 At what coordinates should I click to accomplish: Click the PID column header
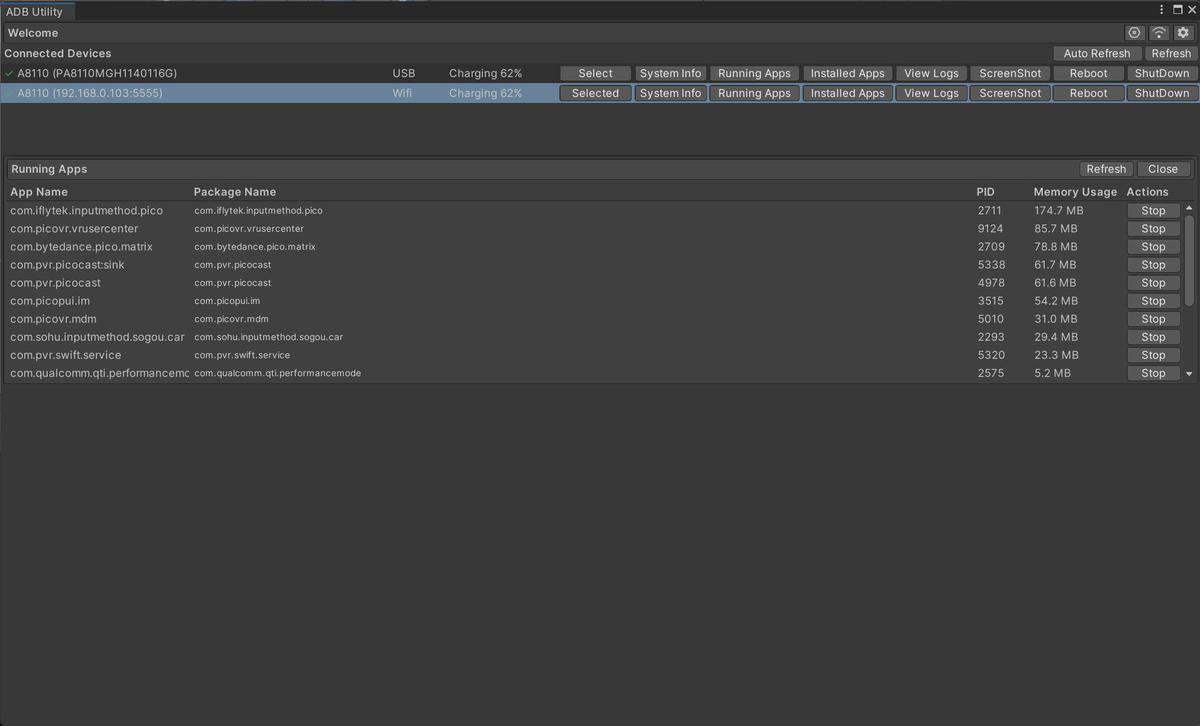[986, 192]
